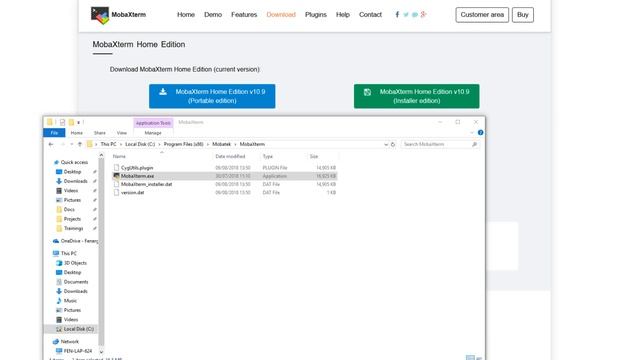Image resolution: width=640 pixels, height=360 pixels.
Task: Select the CygUtils.plugin file
Action: tap(137, 168)
